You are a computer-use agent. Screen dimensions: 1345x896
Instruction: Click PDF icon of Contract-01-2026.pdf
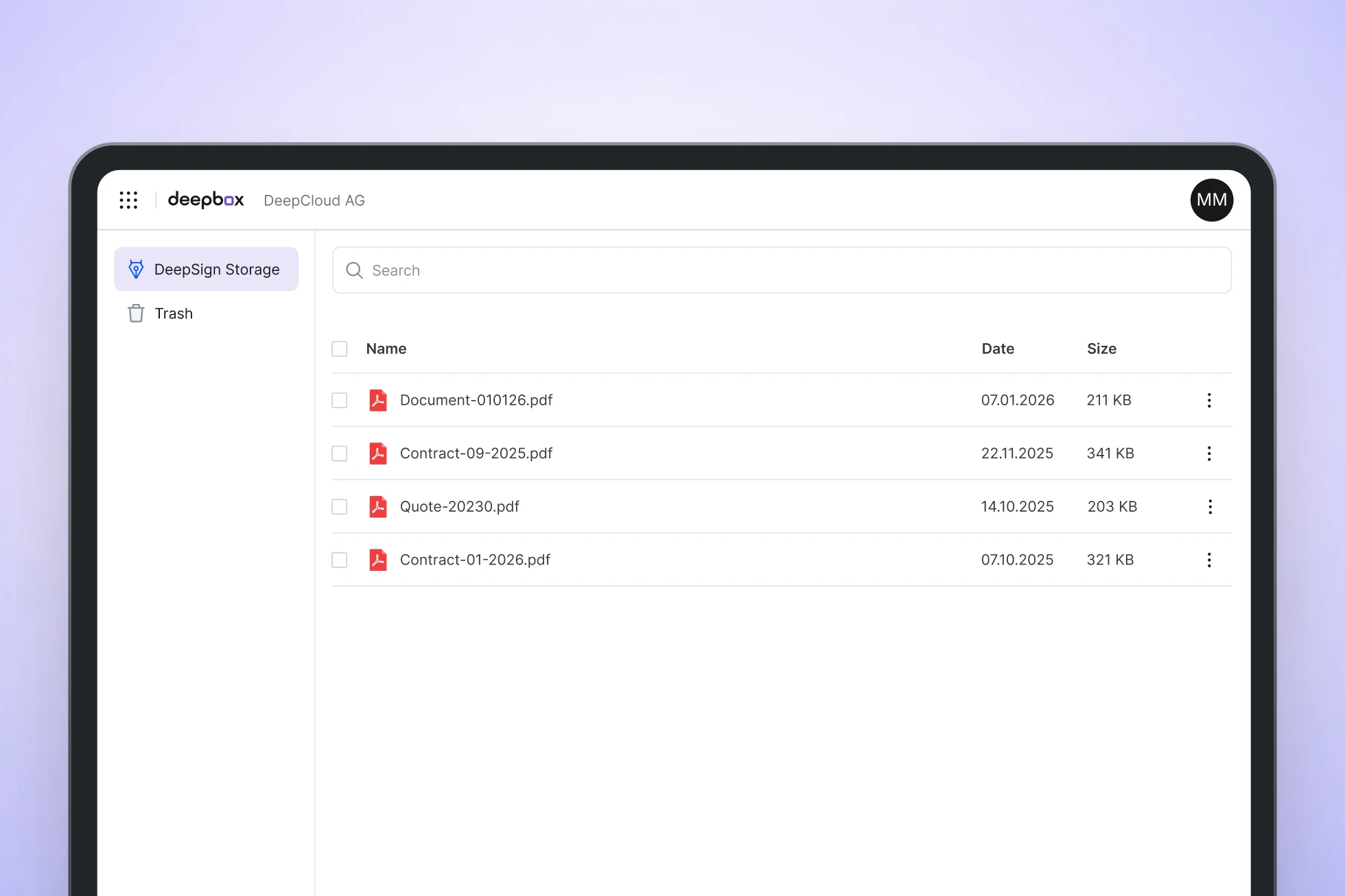(x=378, y=560)
